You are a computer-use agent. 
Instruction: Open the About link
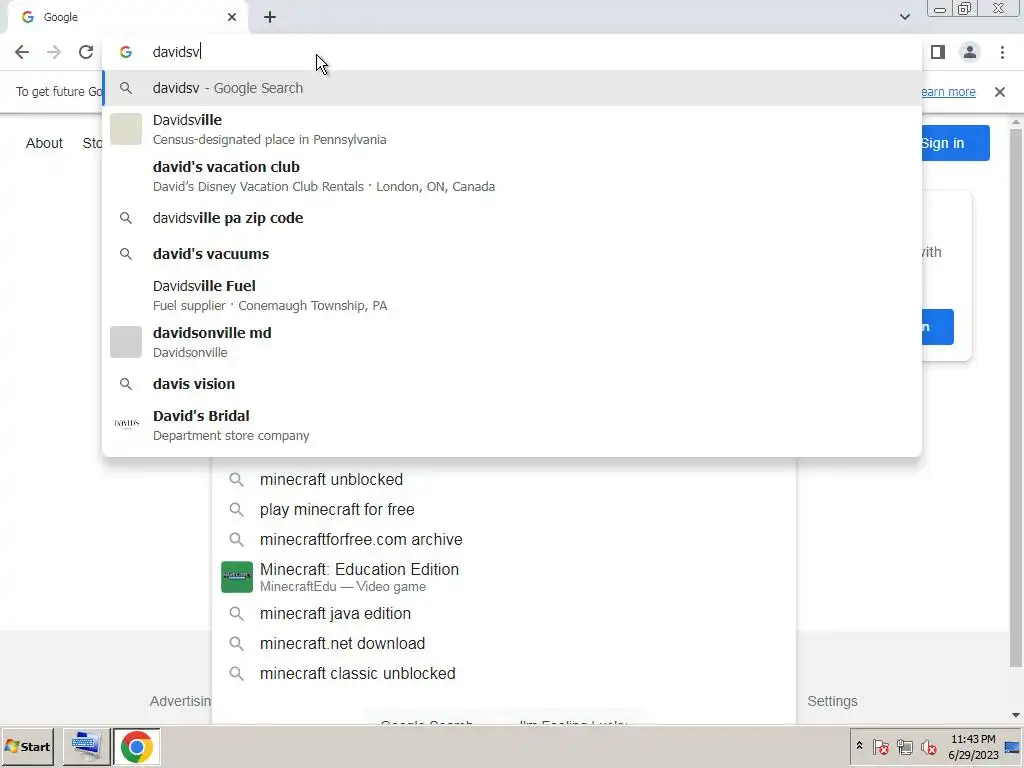tap(44, 143)
